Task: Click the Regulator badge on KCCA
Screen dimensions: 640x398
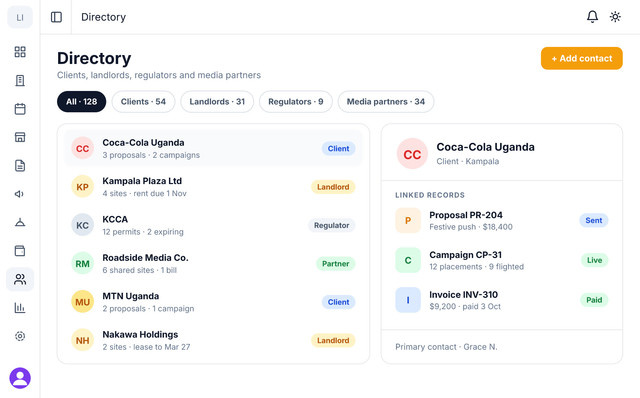Action: pyautogui.click(x=331, y=225)
